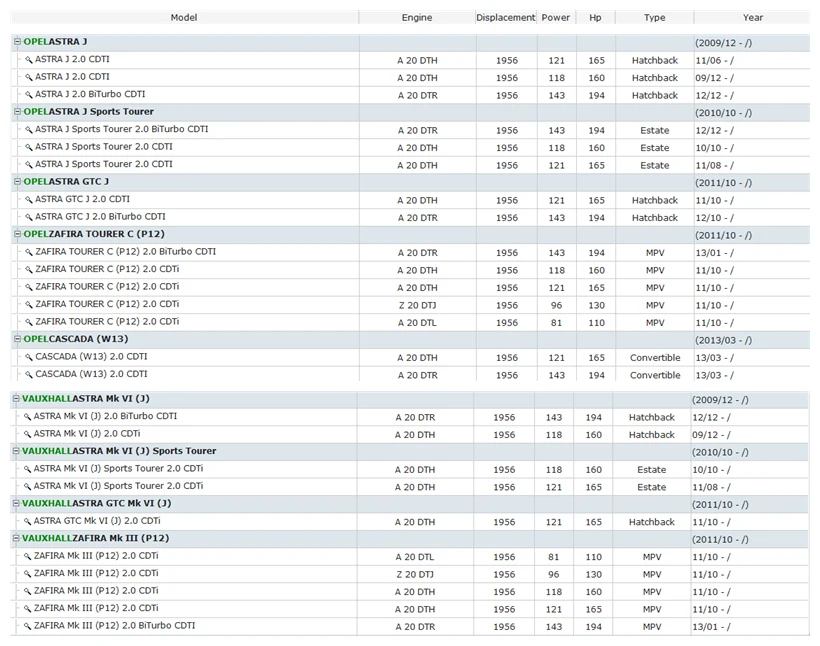Click A 20 DTL engine in ZAFIRA Mk III row
This screenshot has height=646, width=820.
click(415, 557)
